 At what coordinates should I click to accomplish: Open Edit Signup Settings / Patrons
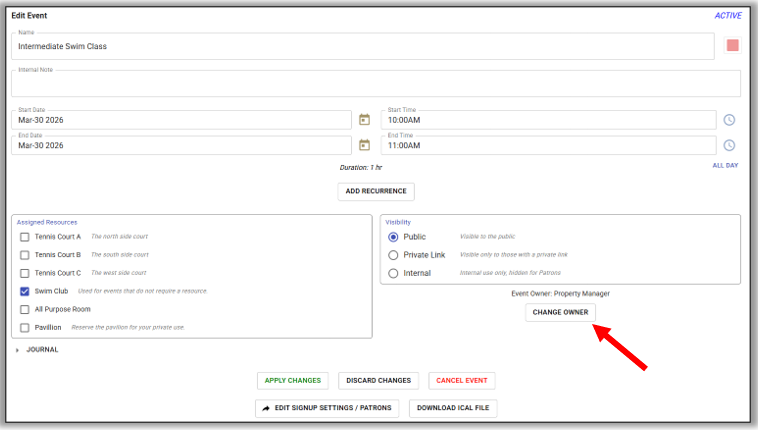328,408
